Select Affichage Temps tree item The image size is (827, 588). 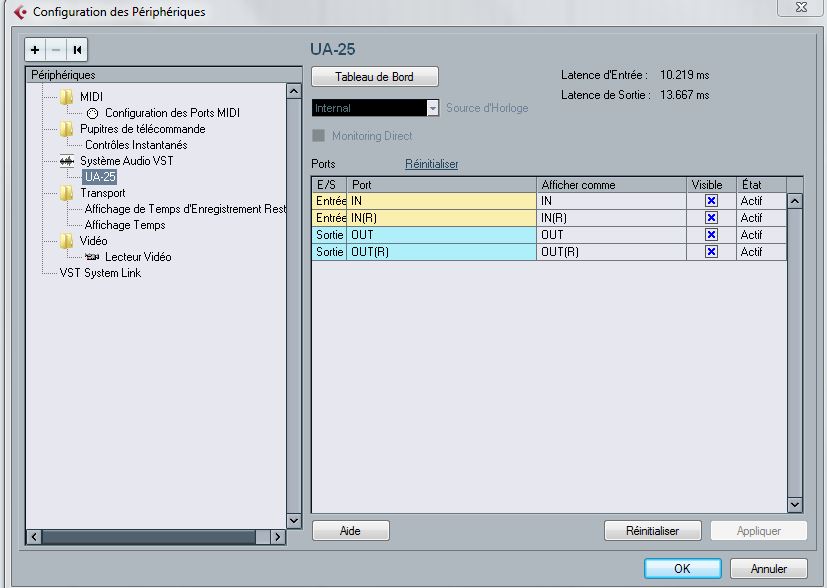[125, 225]
